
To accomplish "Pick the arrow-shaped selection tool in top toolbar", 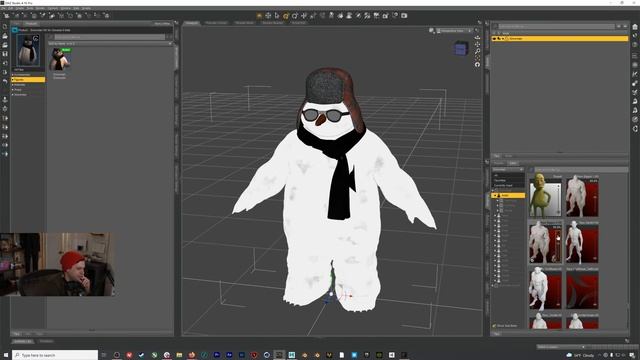I will pos(277,16).
